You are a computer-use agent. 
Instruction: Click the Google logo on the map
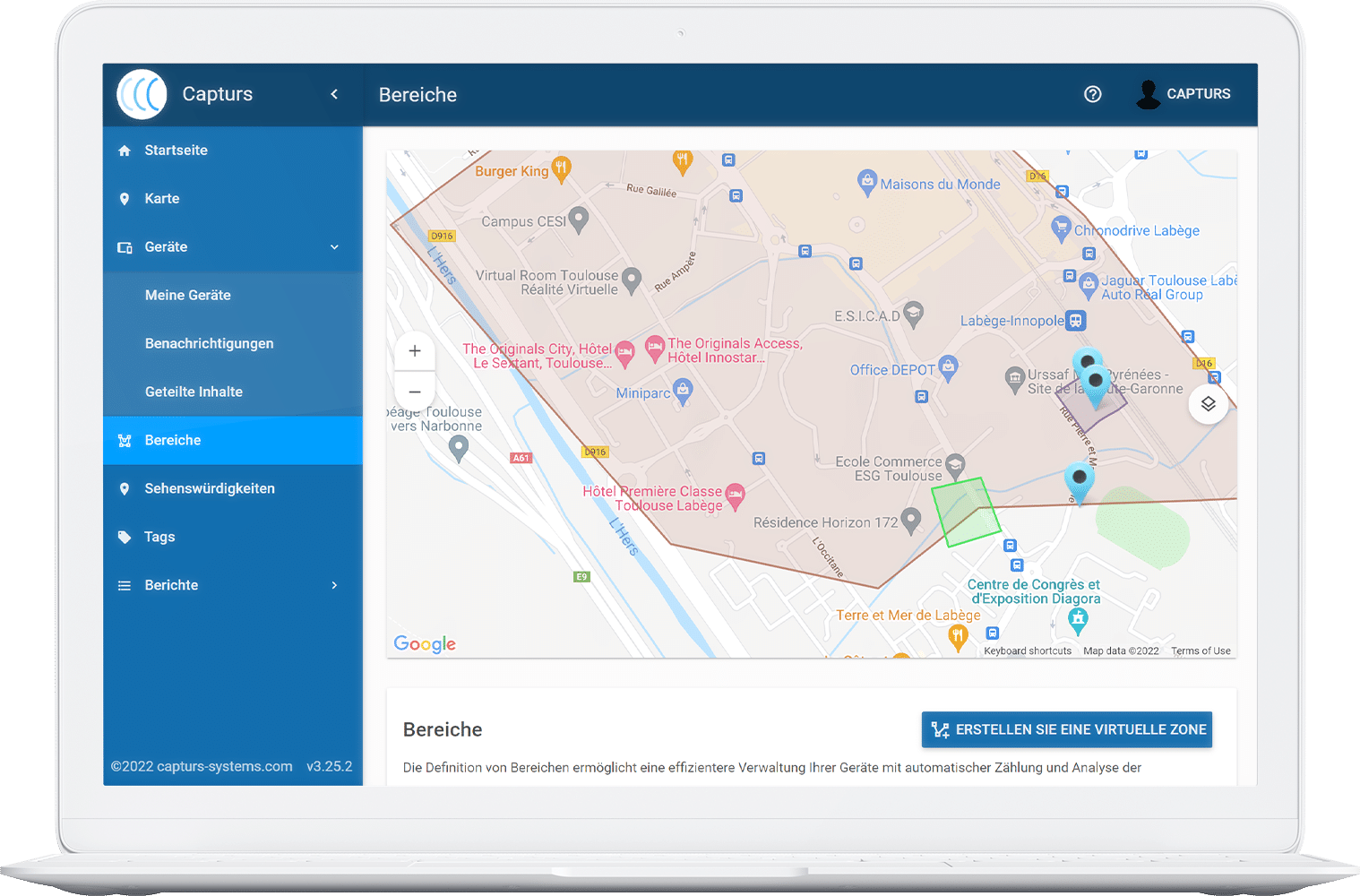point(425,644)
